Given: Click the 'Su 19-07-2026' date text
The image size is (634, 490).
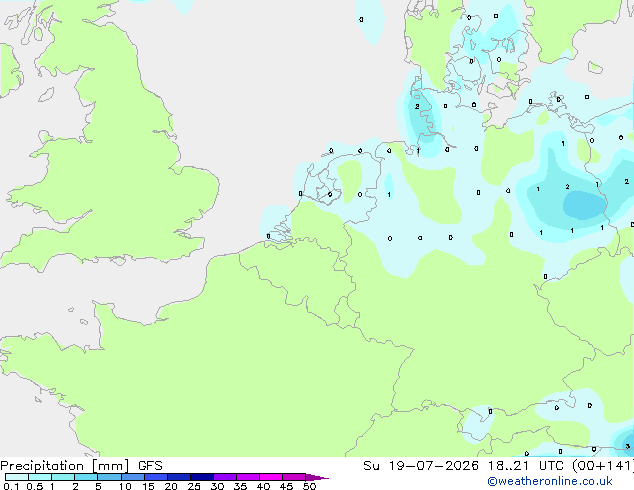Looking at the screenshot, I should click(421, 466).
